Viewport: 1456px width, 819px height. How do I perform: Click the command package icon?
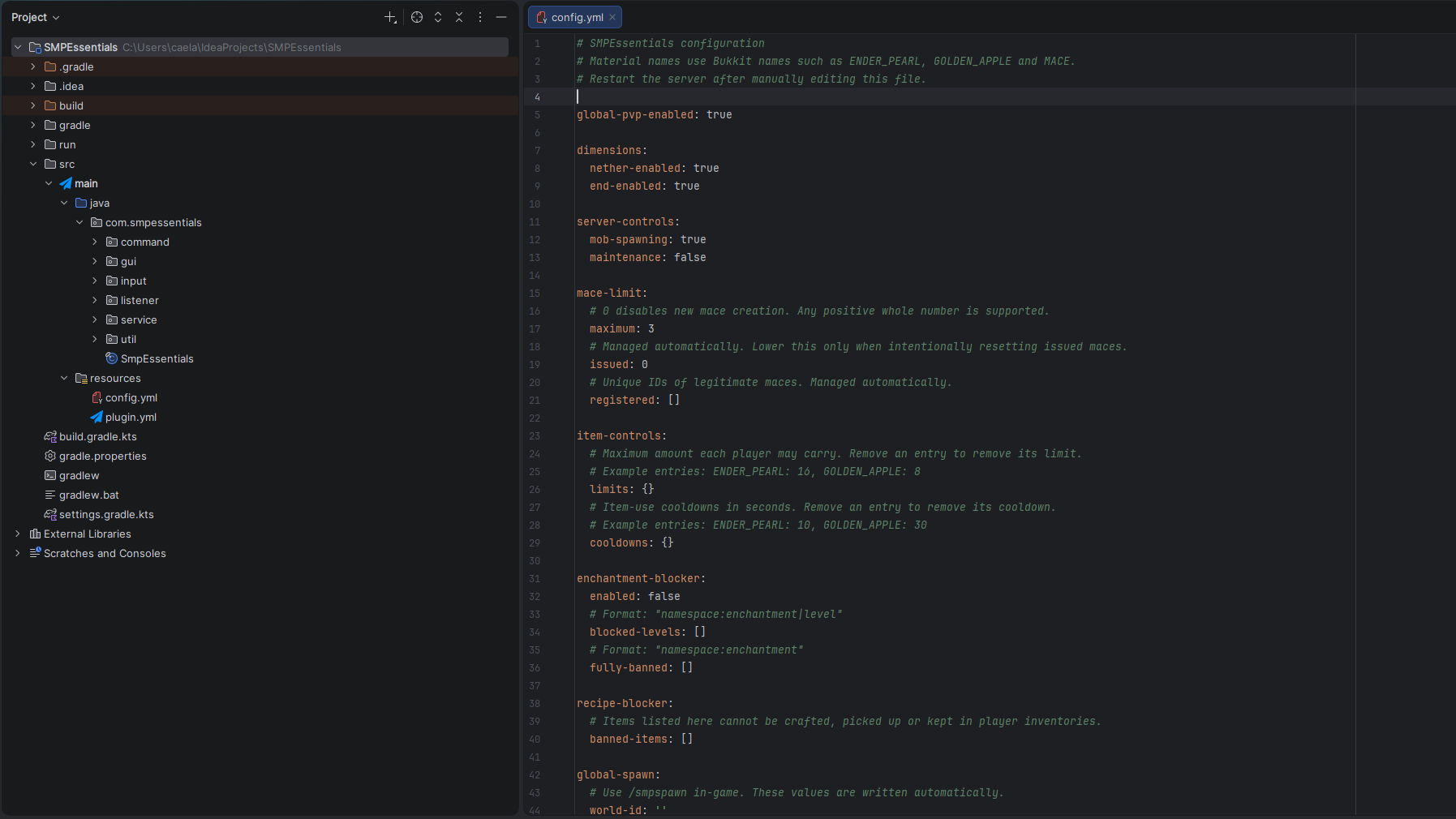(x=112, y=242)
